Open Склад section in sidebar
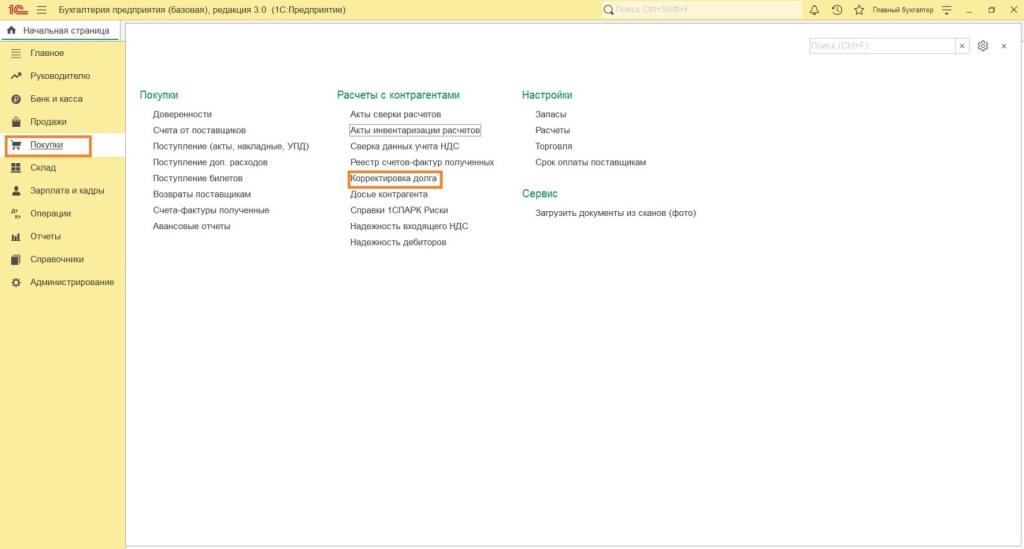 [x=43, y=168]
